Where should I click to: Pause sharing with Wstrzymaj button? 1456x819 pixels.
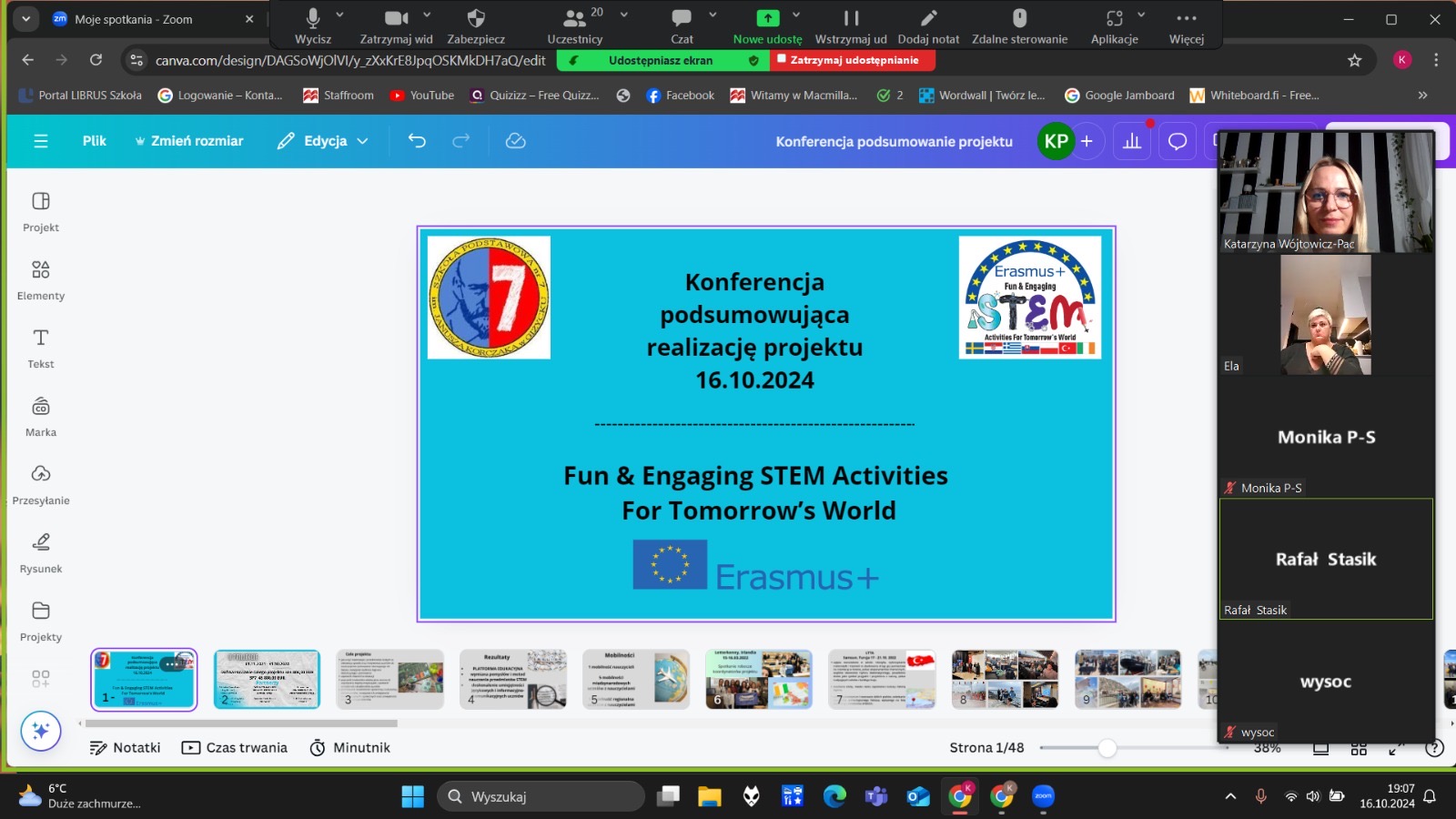[851, 25]
